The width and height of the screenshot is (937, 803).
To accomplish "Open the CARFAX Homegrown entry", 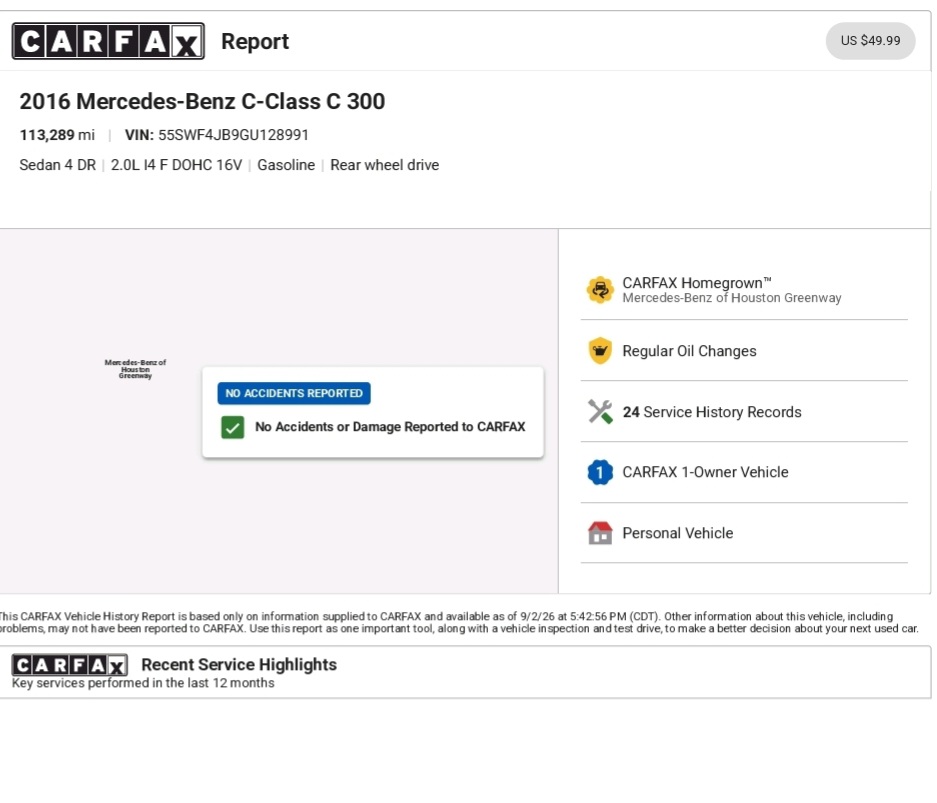I will pyautogui.click(x=744, y=290).
